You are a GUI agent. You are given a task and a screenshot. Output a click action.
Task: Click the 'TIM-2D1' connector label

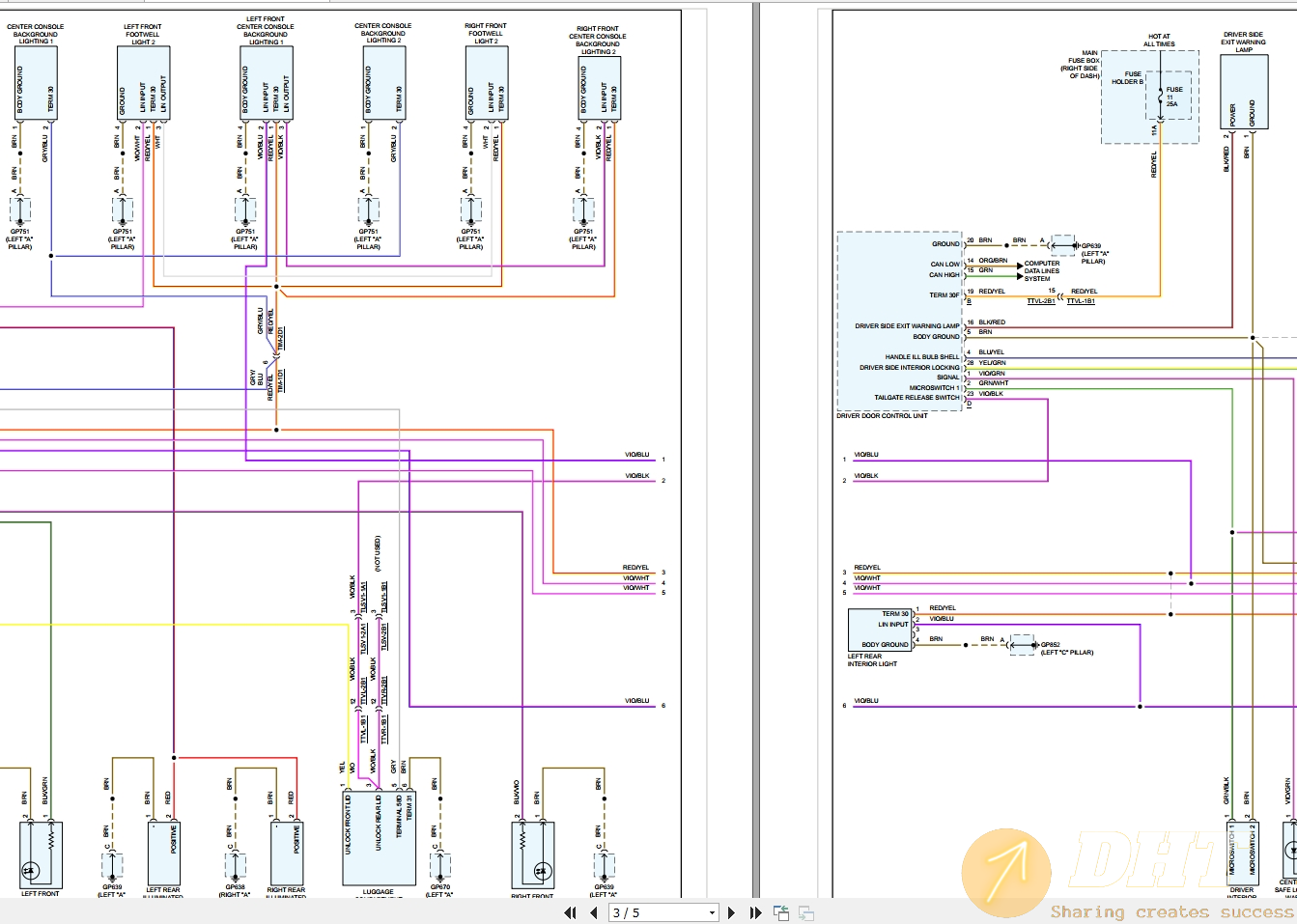point(281,338)
